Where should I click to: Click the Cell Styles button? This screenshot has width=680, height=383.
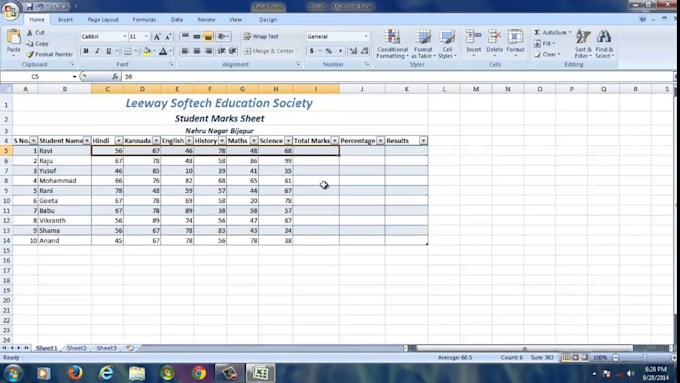coord(447,43)
